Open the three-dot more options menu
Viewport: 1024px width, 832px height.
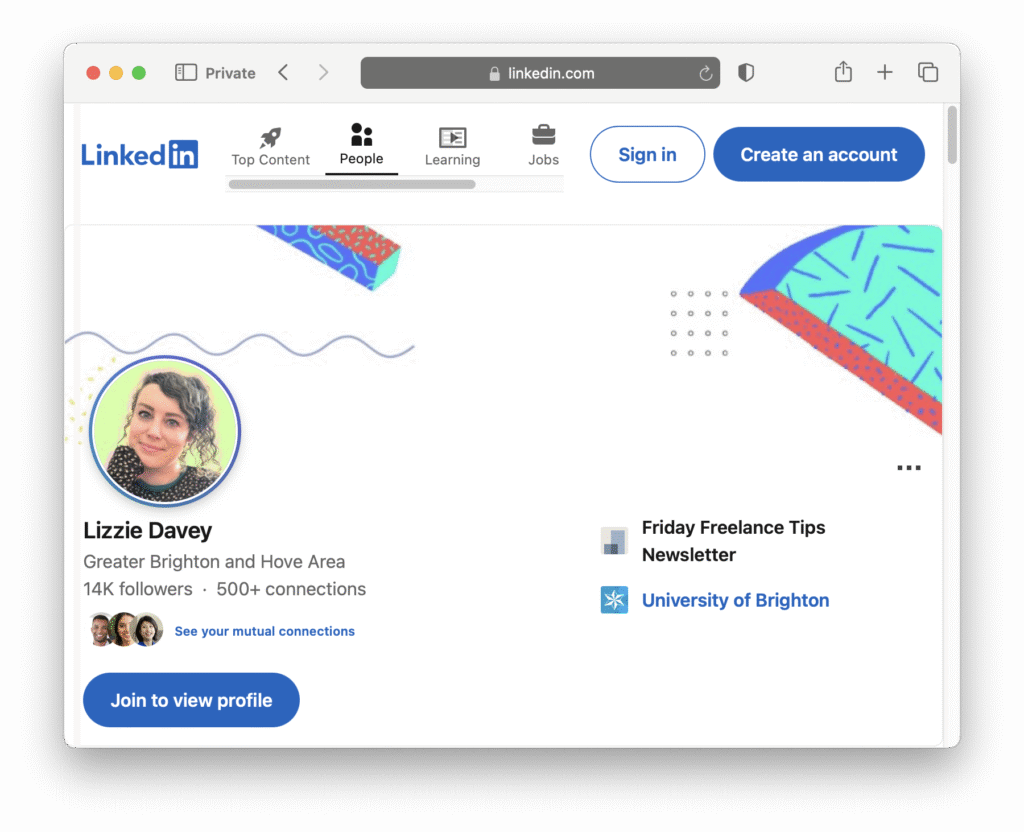pyautogui.click(x=908, y=466)
